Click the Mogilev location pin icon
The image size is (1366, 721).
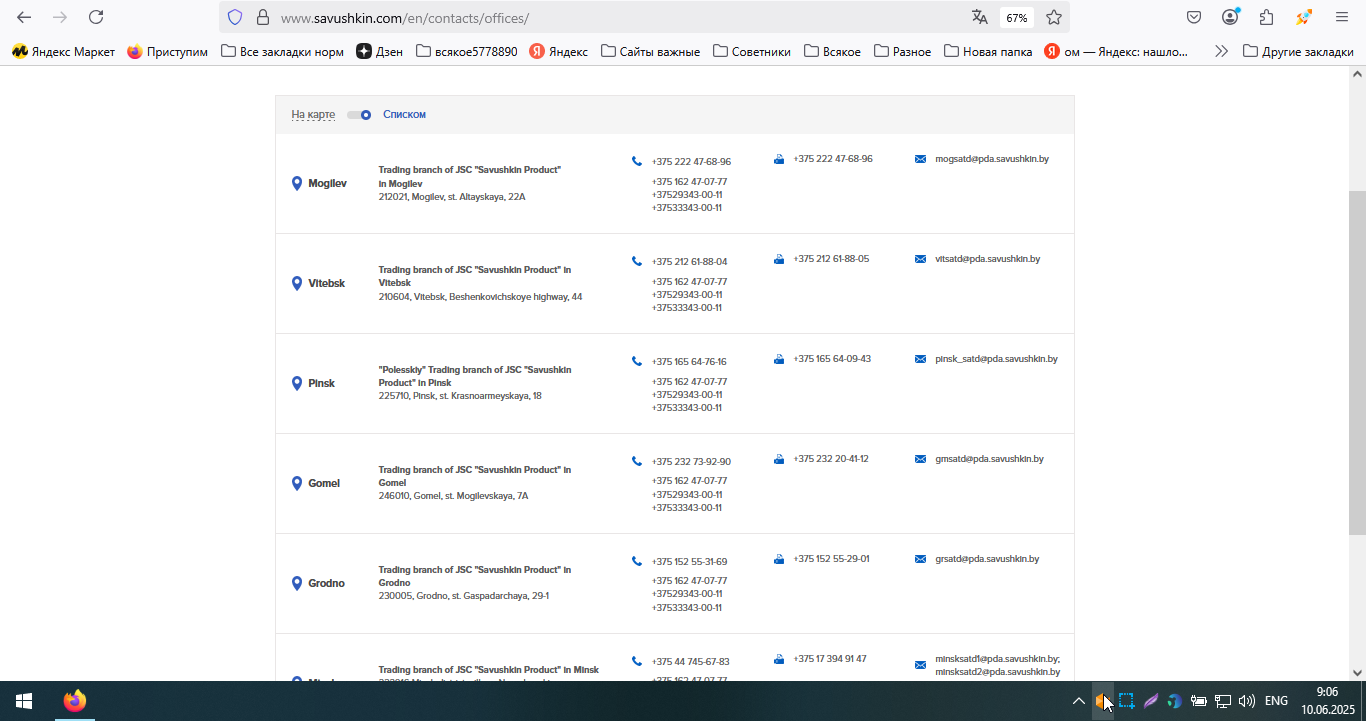(x=297, y=184)
